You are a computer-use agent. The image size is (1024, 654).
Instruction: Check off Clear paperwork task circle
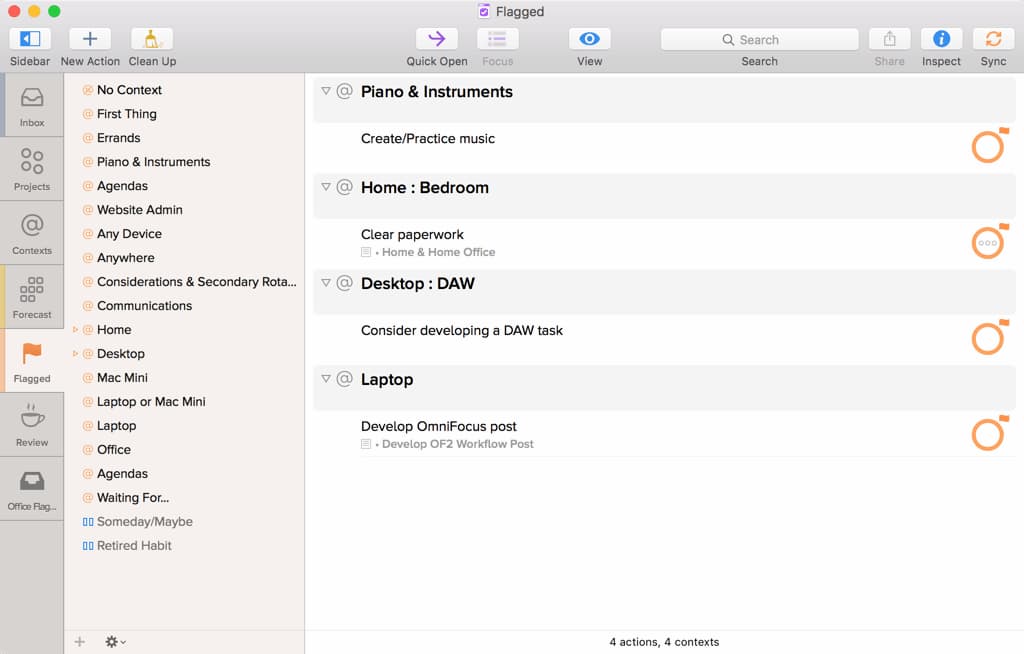click(x=987, y=243)
